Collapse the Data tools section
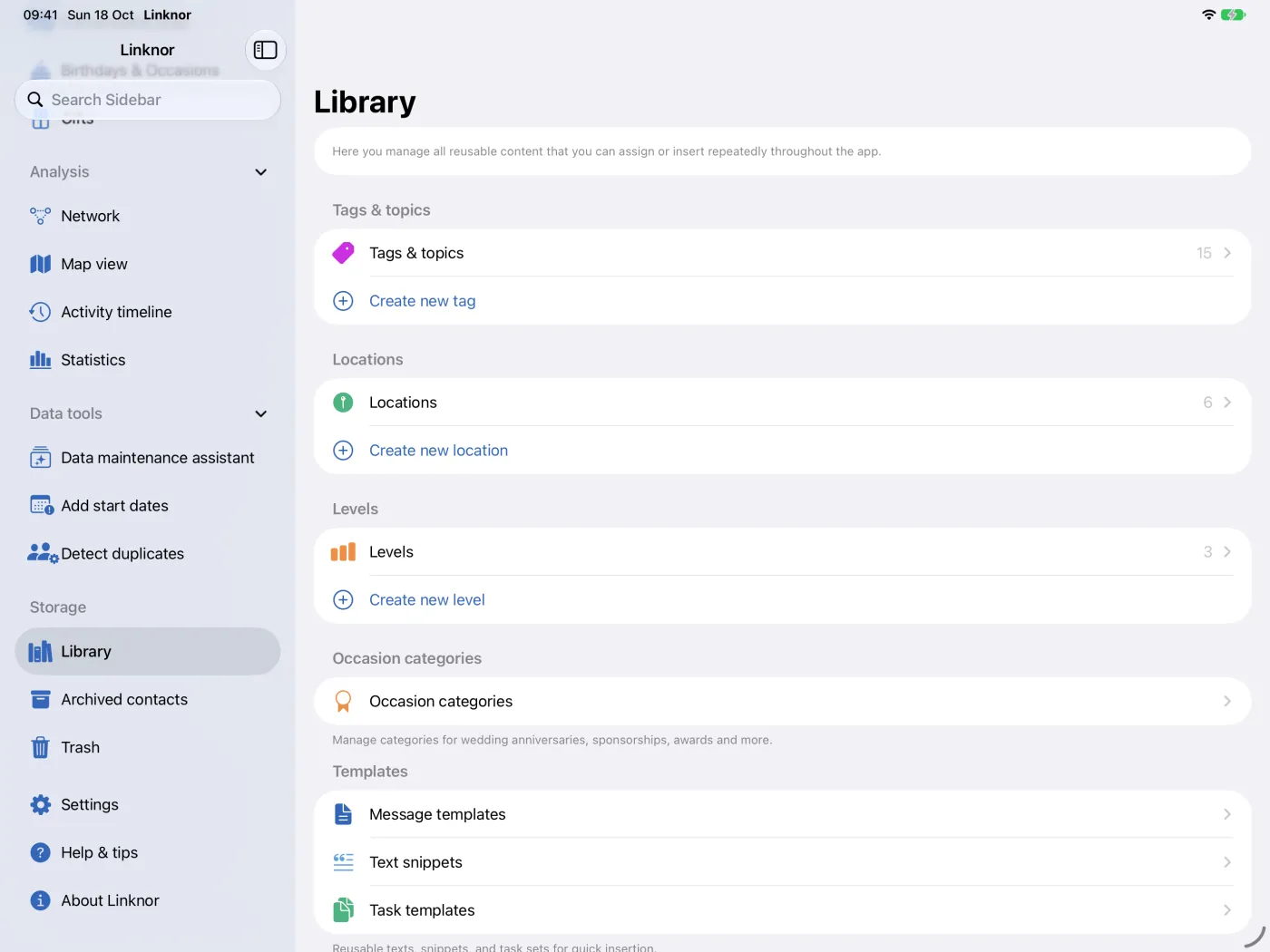Screen dimensions: 1270x952 pos(261,413)
